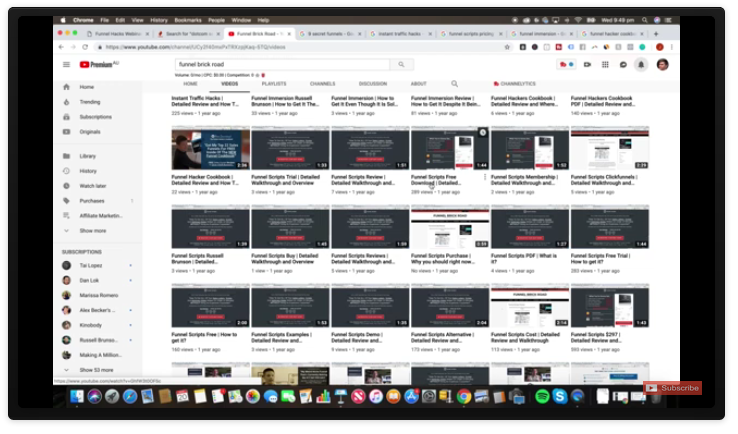Switch to the funnel scripts pricing browser tab
Image resolution: width=738 pixels, height=434 pixels.
(x=471, y=34)
